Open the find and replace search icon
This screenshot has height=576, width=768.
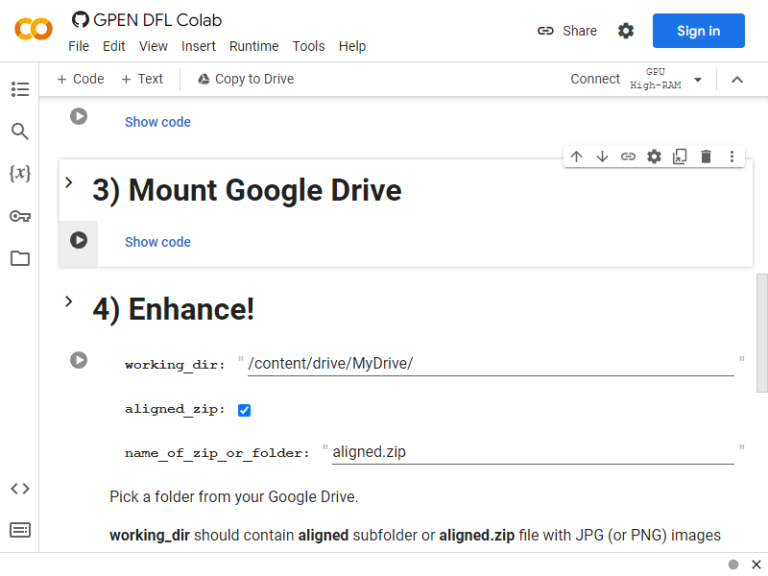click(20, 131)
